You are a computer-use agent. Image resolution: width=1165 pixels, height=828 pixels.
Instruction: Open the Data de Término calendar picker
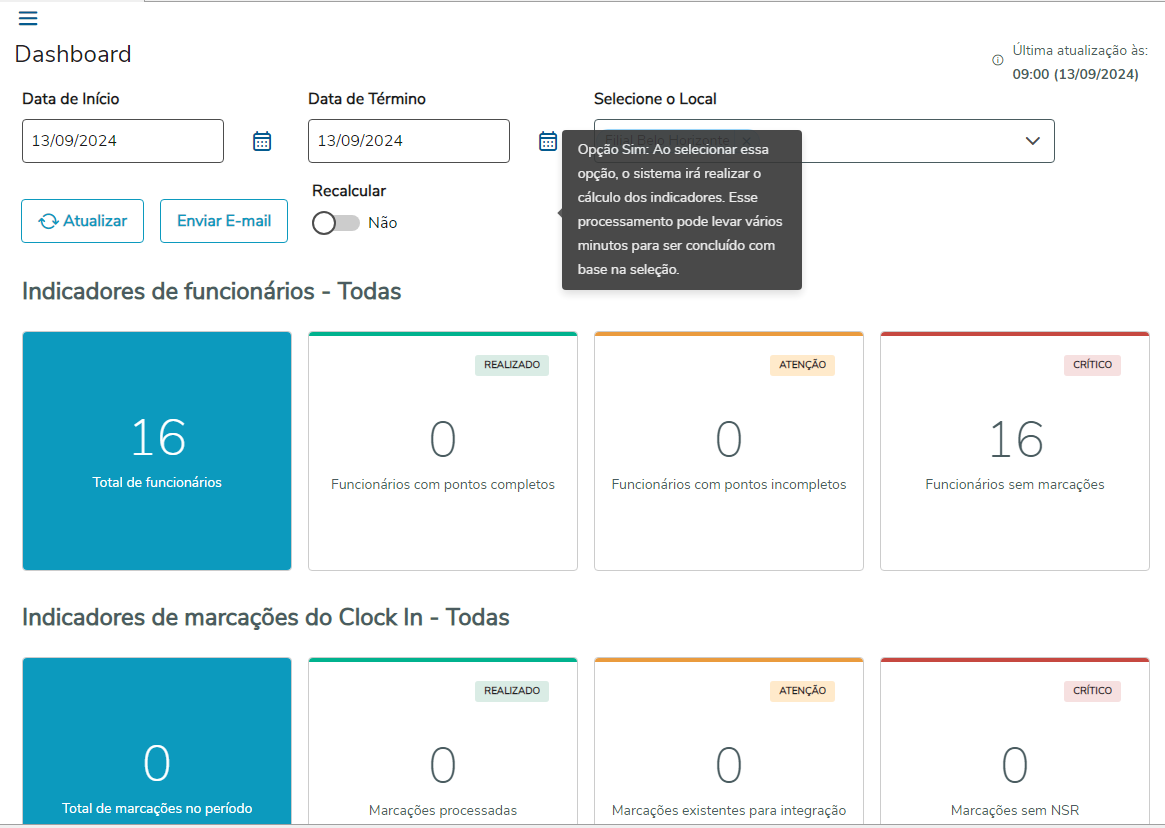[x=548, y=141]
